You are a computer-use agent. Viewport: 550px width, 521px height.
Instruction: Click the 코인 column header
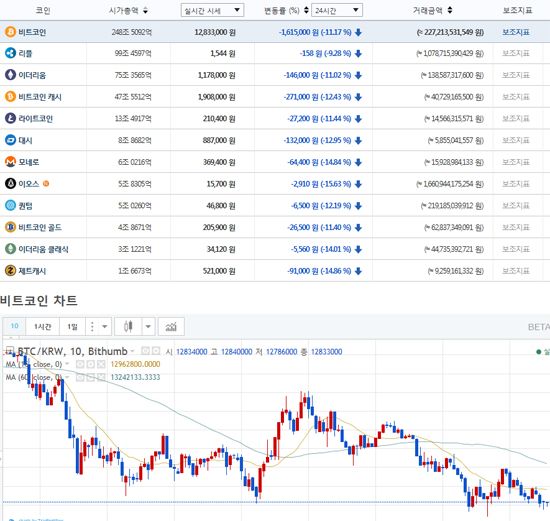(x=43, y=11)
